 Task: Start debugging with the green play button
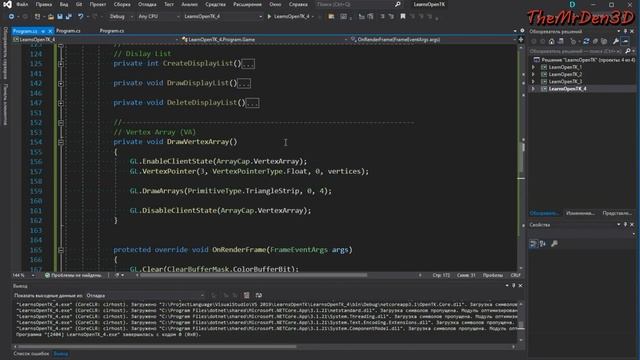[x=269, y=16]
